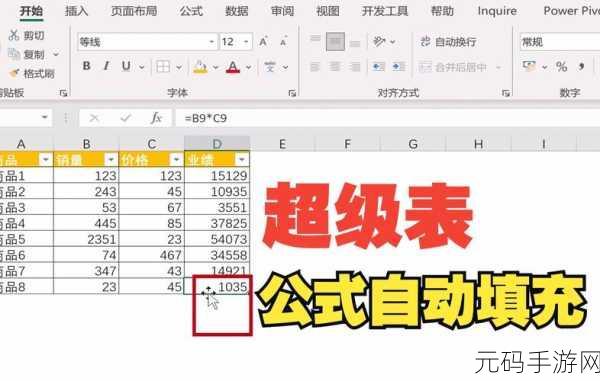Screen dimensions: 600x381
Task: Select column F header
Action: pyautogui.click(x=347, y=144)
